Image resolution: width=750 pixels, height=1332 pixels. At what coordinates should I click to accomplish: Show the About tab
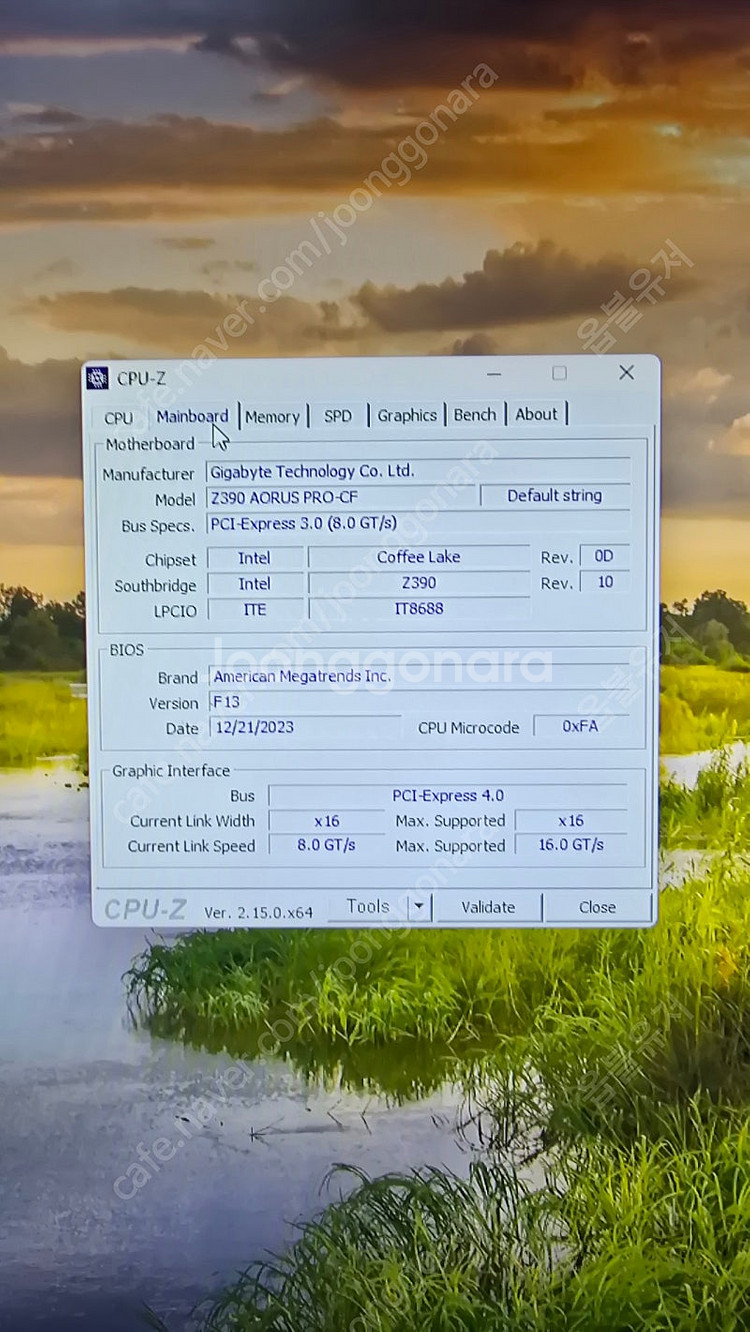click(537, 414)
